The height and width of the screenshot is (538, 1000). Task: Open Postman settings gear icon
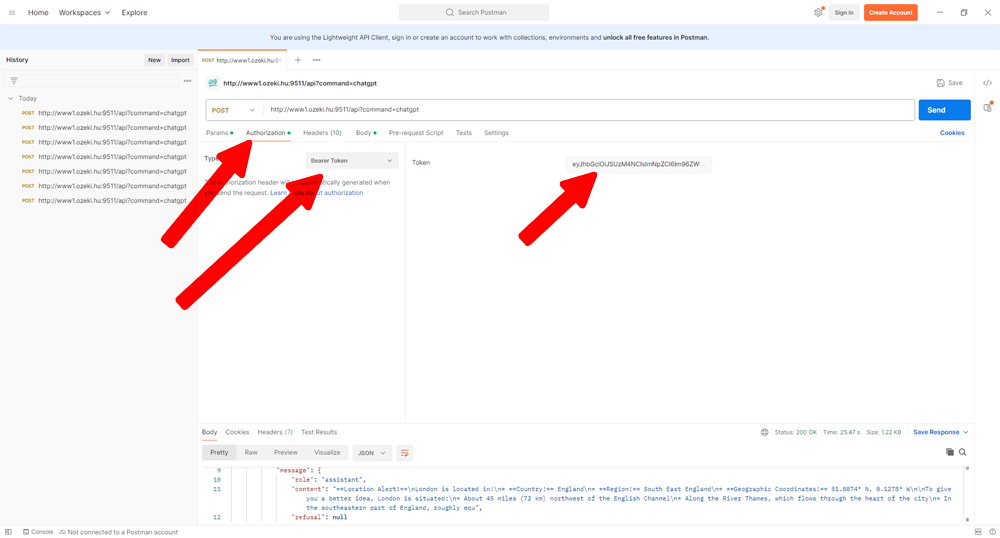818,13
